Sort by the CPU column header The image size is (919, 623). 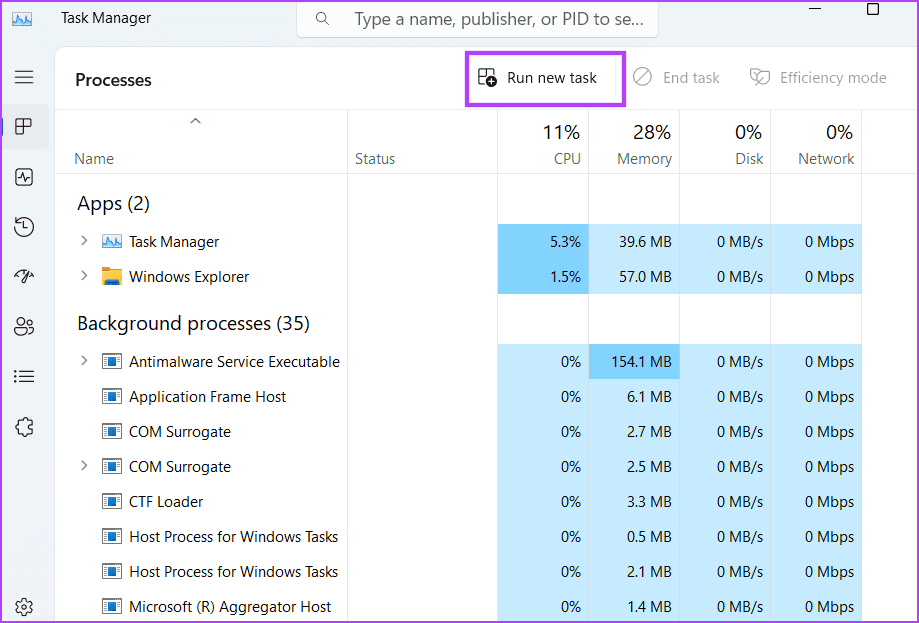pyautogui.click(x=543, y=142)
